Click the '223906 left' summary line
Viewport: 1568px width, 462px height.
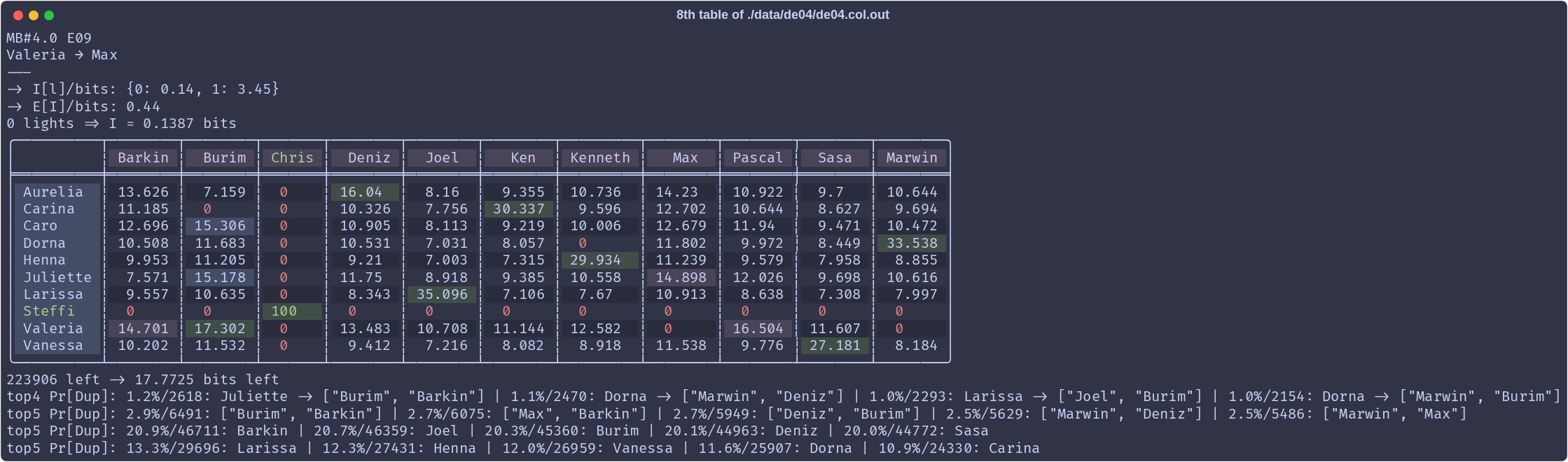point(143,379)
